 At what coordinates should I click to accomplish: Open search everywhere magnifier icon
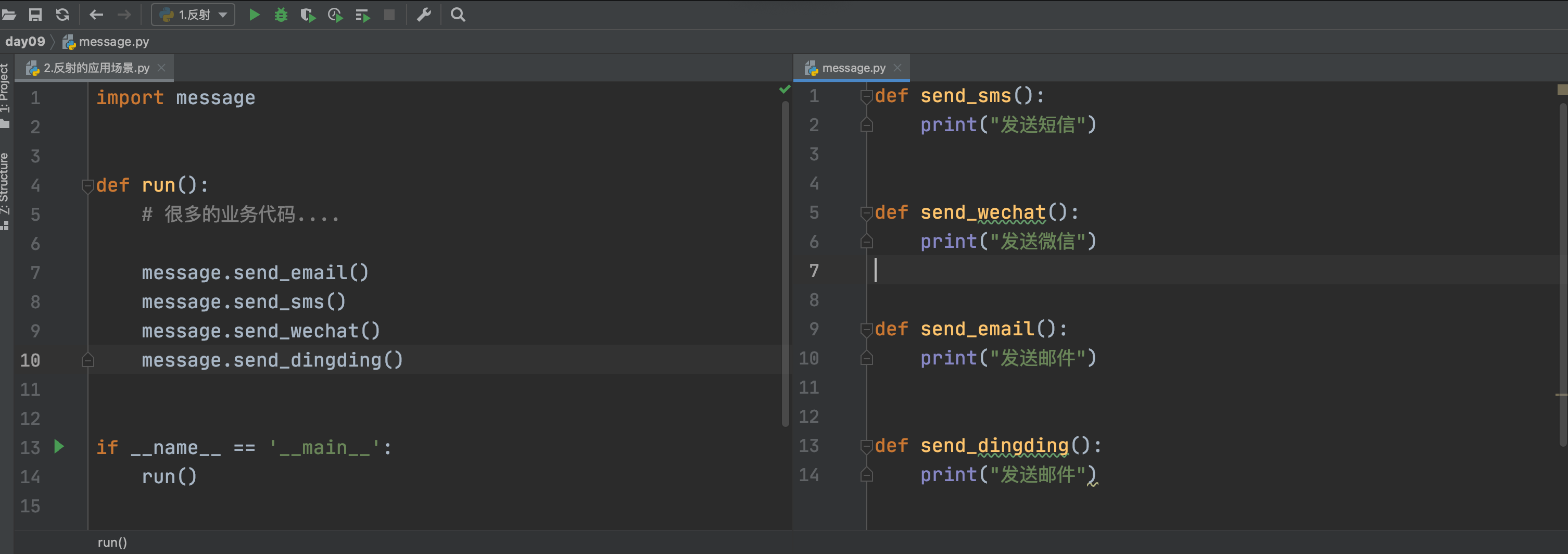click(458, 15)
